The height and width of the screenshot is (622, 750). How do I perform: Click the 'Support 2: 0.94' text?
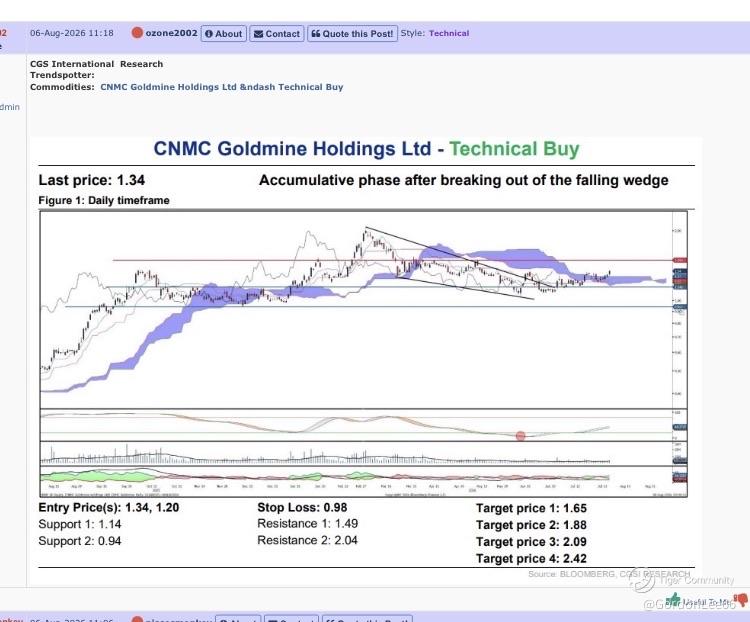coord(80,541)
